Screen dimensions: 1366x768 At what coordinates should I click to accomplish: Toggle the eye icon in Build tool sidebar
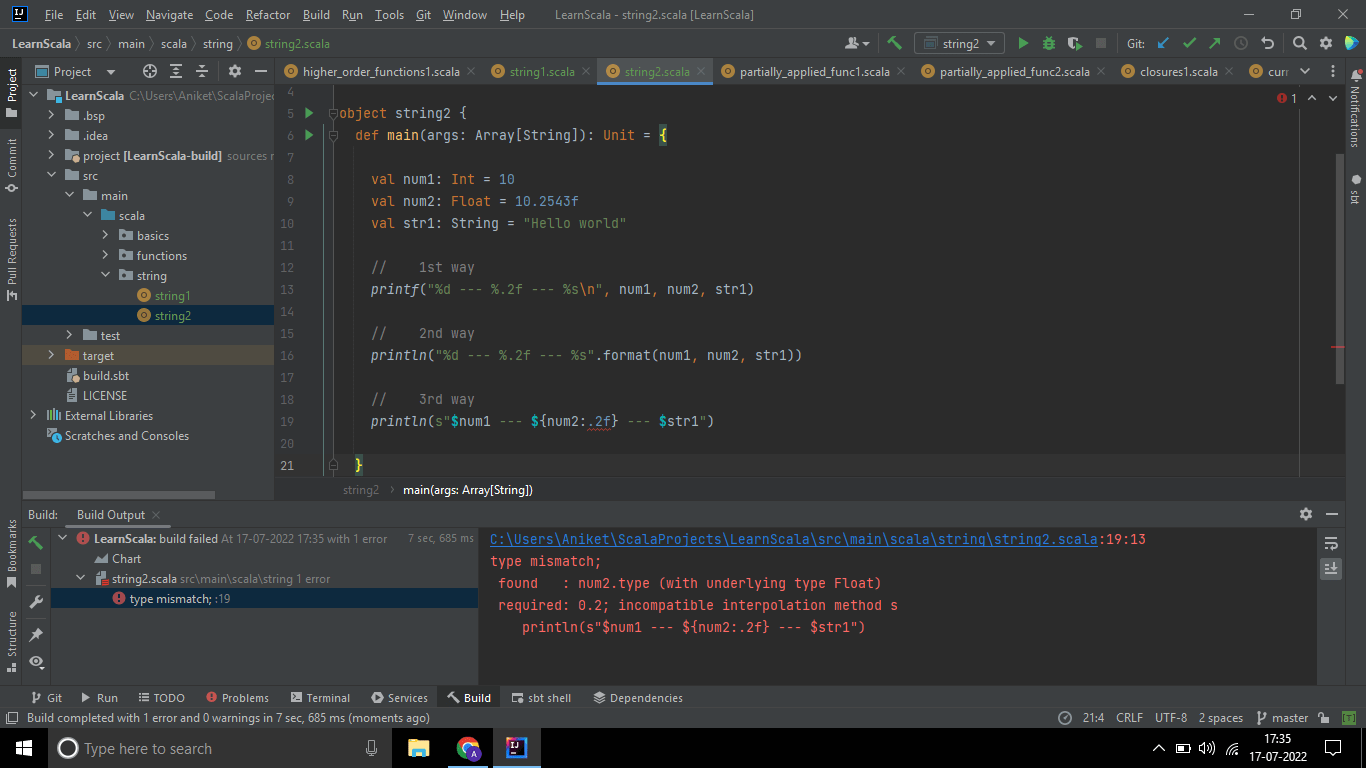(36, 661)
